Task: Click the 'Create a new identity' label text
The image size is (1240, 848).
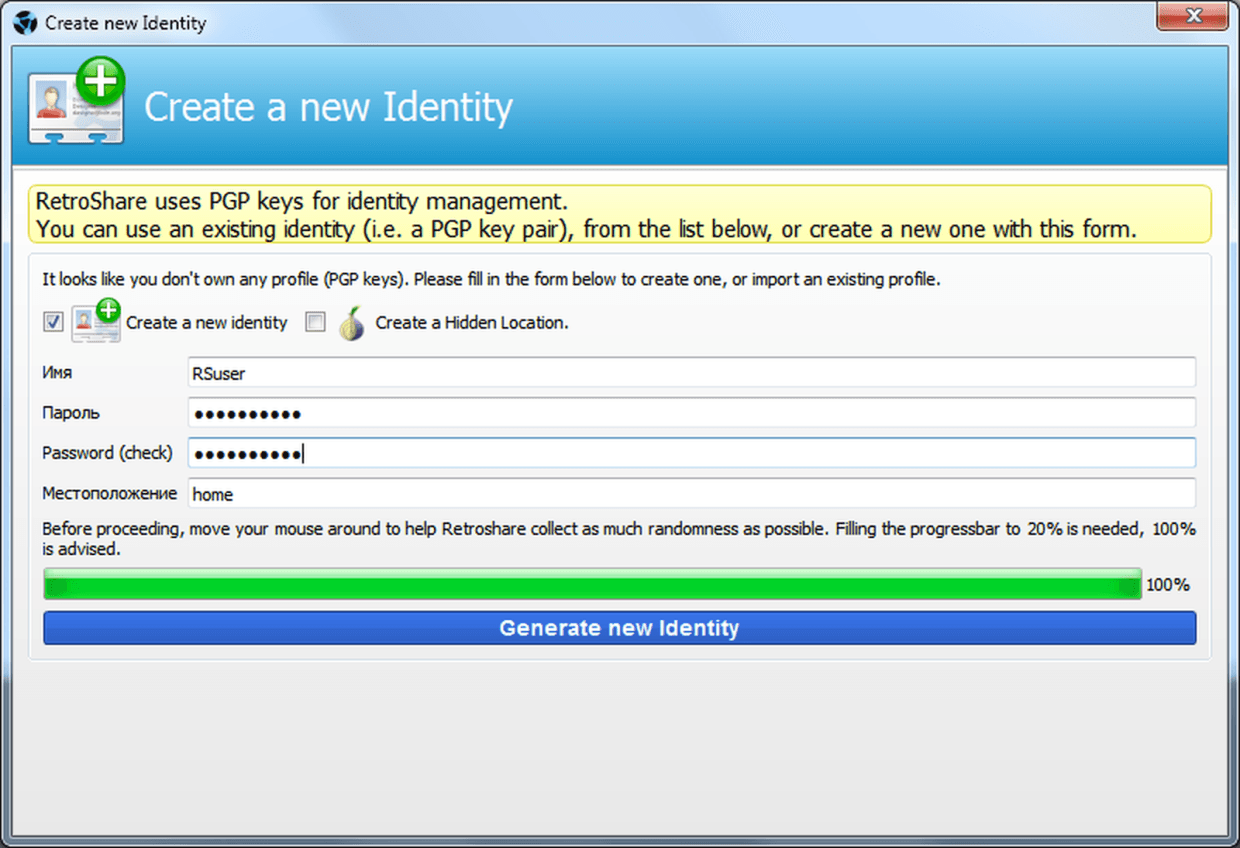Action: click(206, 323)
